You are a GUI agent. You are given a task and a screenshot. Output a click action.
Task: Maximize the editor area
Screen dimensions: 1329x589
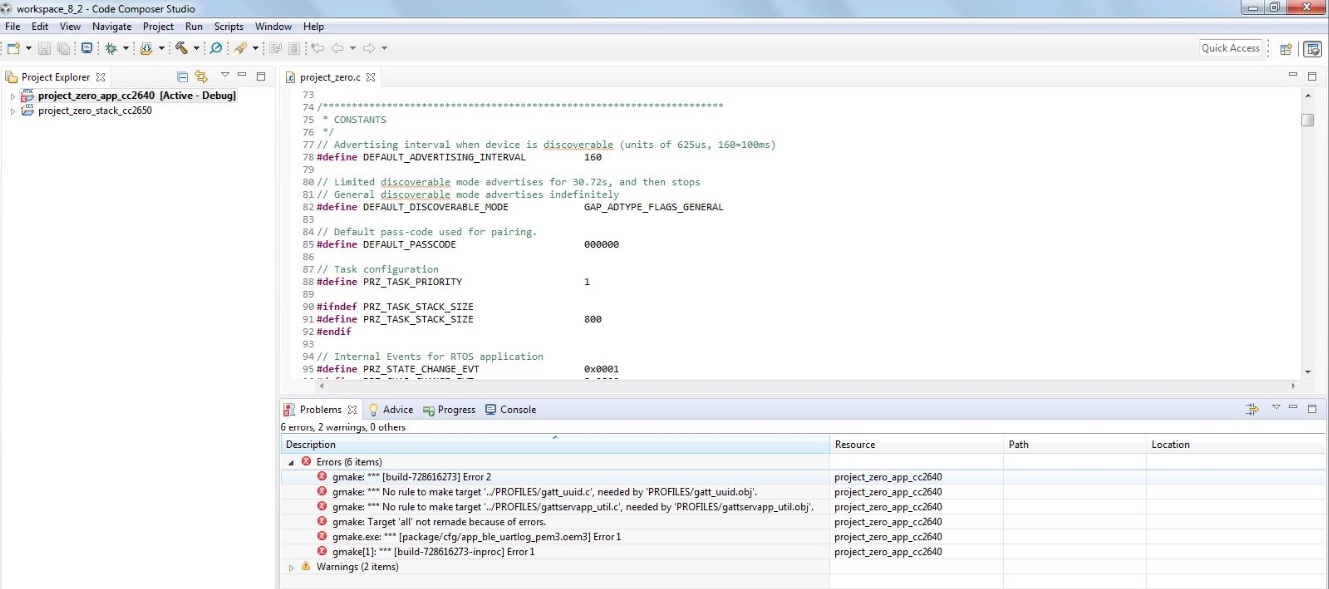(x=1312, y=76)
